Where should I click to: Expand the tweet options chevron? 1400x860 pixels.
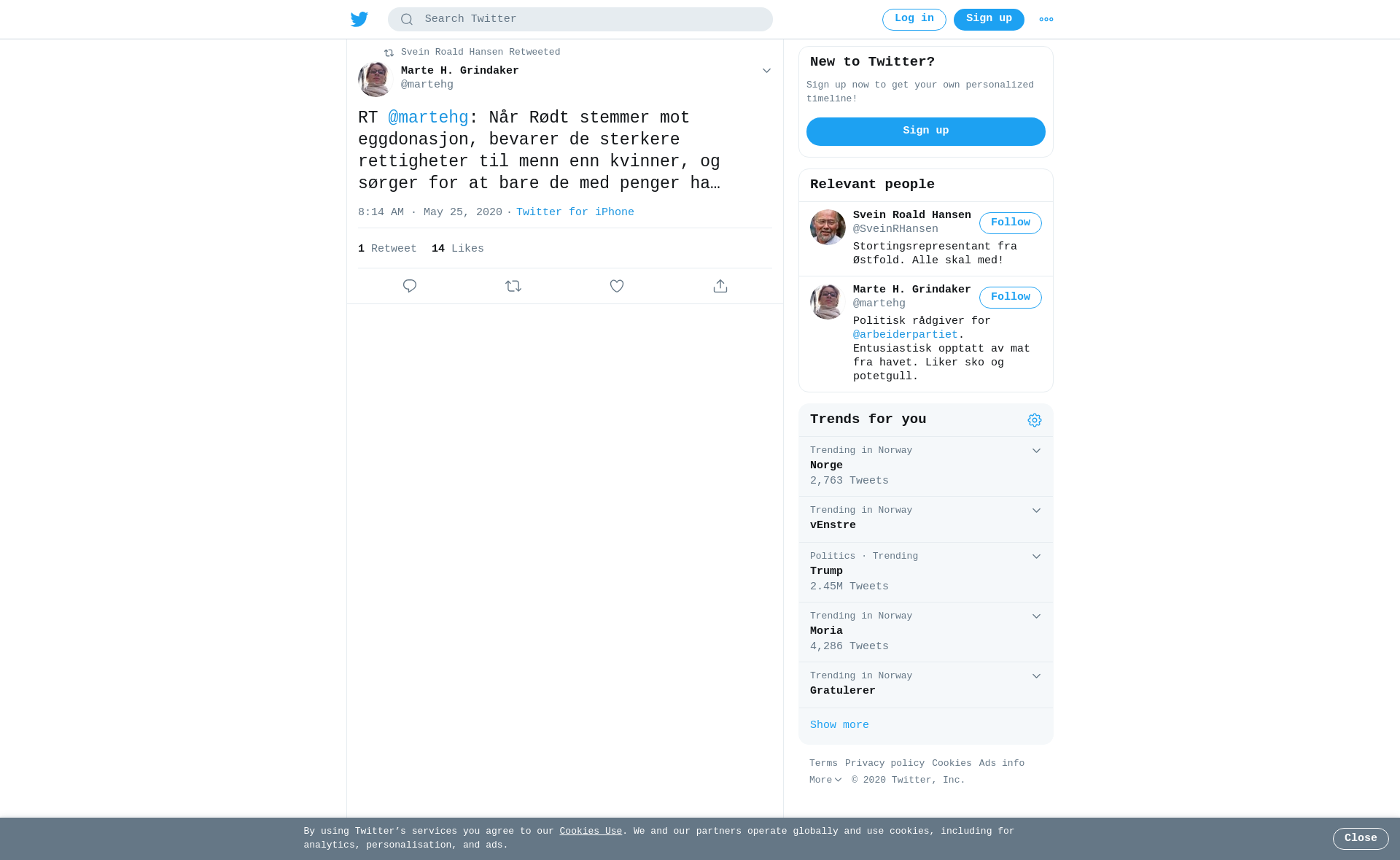tap(766, 71)
